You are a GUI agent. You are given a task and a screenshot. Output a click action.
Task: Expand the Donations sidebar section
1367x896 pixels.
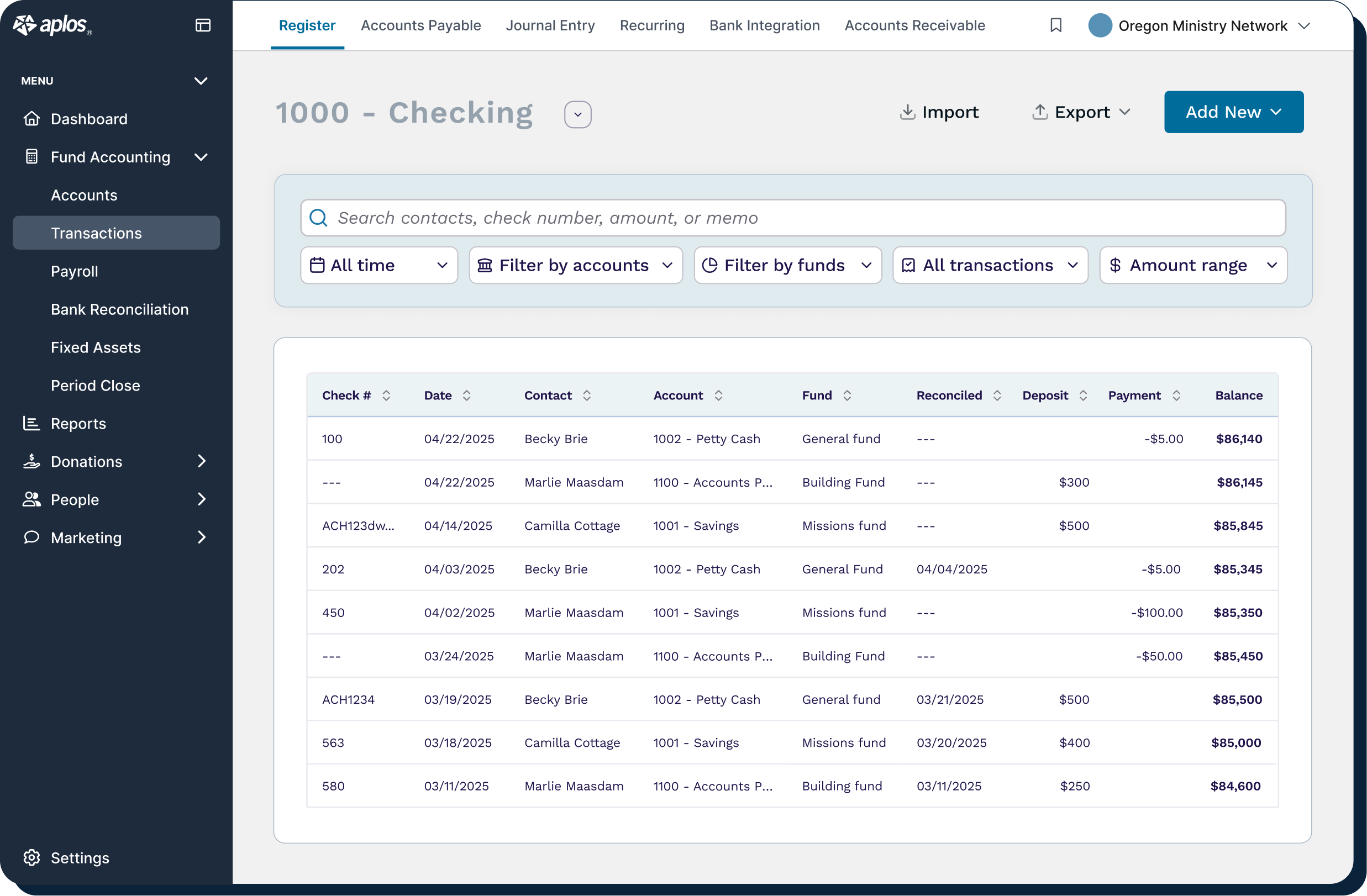[202, 461]
